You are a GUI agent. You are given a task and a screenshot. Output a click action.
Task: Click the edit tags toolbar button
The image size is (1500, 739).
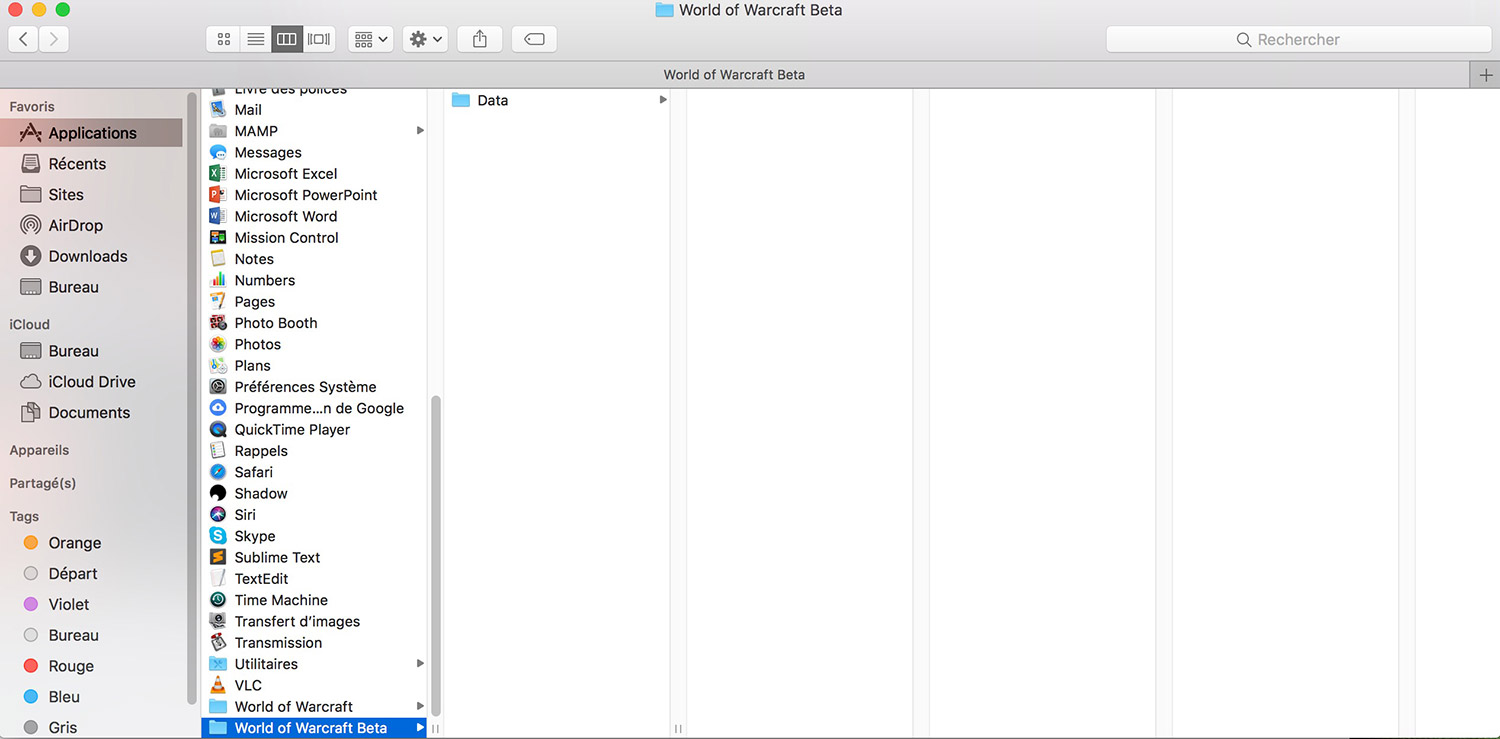[x=534, y=39]
